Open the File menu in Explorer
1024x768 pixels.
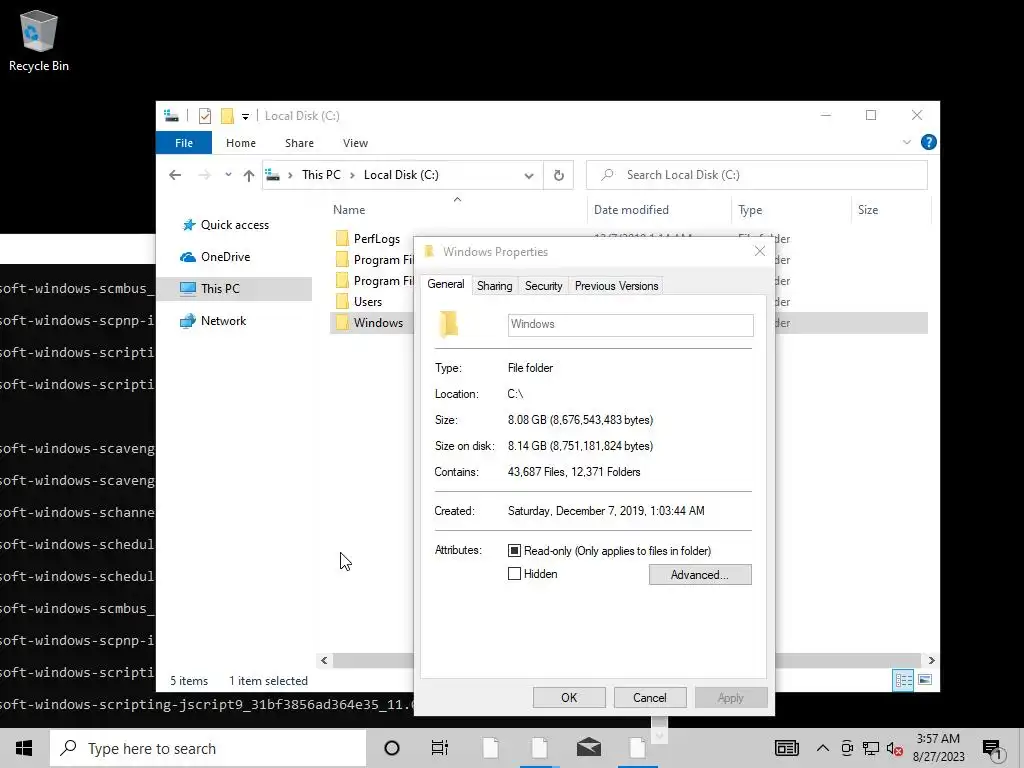coord(184,143)
